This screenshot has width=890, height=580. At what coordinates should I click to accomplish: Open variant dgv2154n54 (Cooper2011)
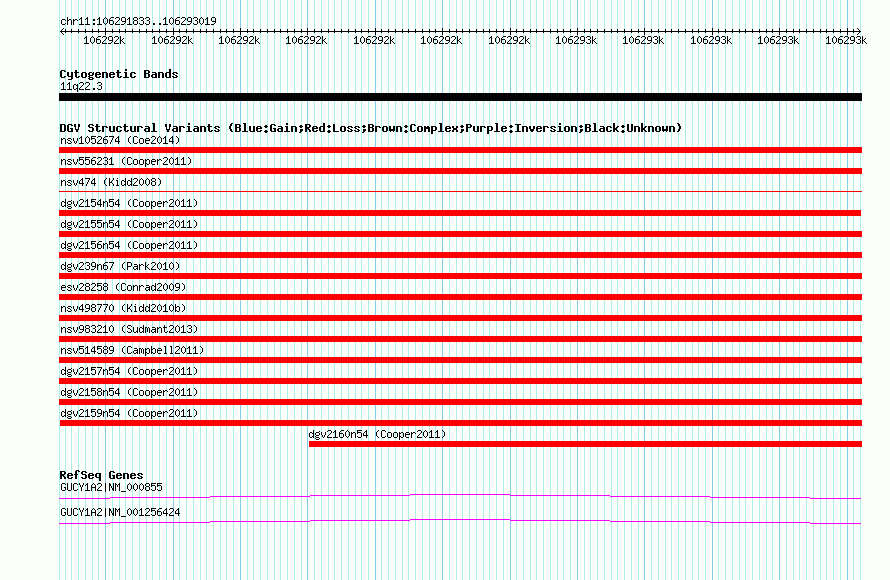coord(460,213)
